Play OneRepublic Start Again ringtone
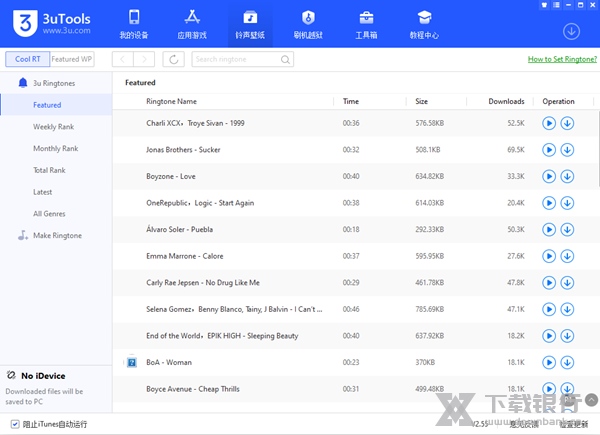 pyautogui.click(x=549, y=203)
